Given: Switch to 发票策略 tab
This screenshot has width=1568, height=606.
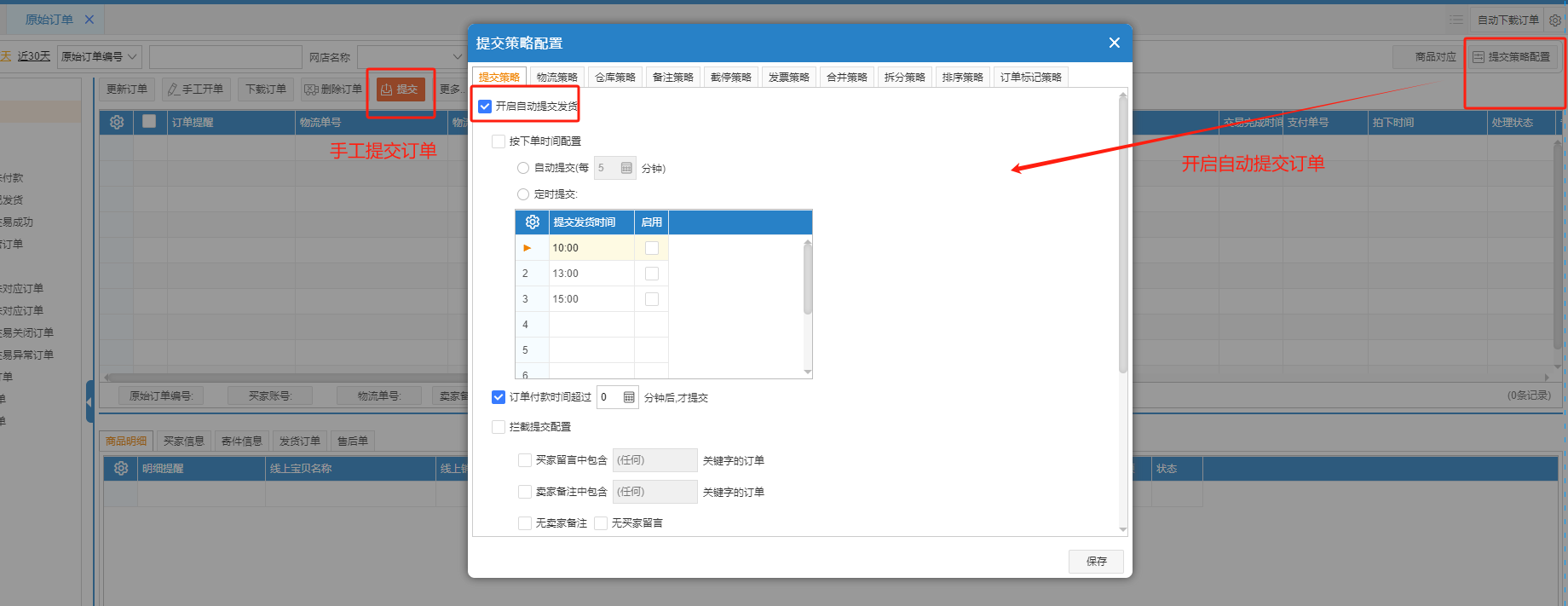Looking at the screenshot, I should 789,78.
